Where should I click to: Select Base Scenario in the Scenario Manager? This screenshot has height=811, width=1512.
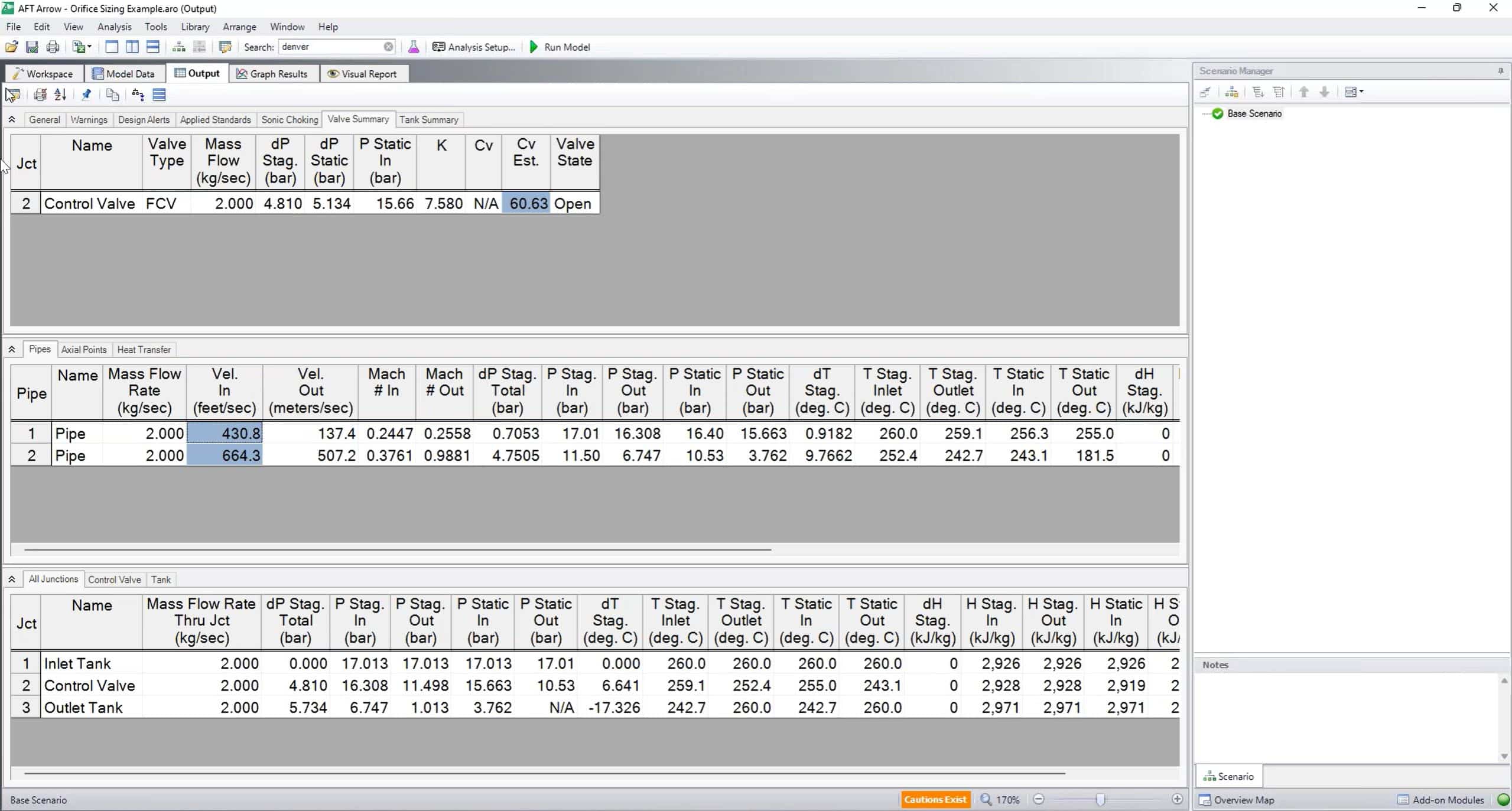click(x=1254, y=113)
